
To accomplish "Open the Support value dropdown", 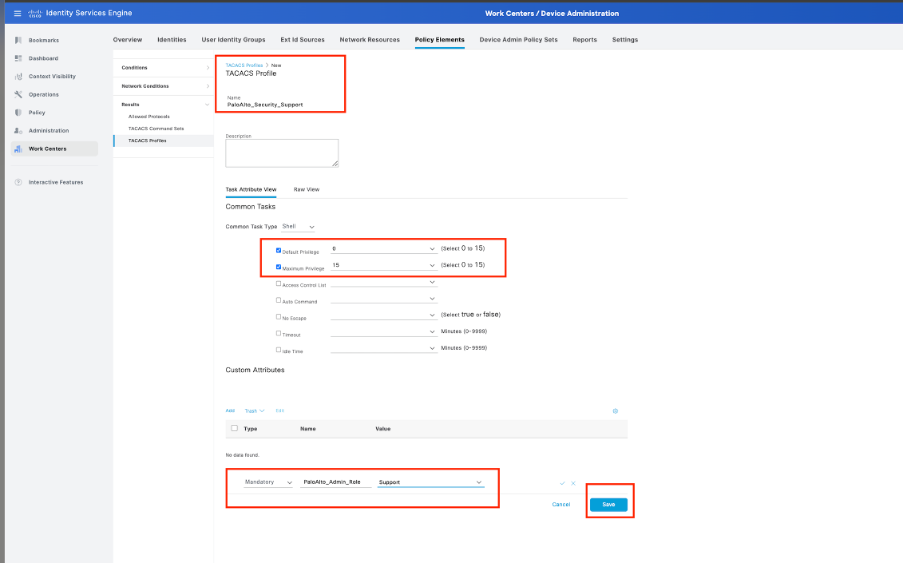I will [431, 482].
